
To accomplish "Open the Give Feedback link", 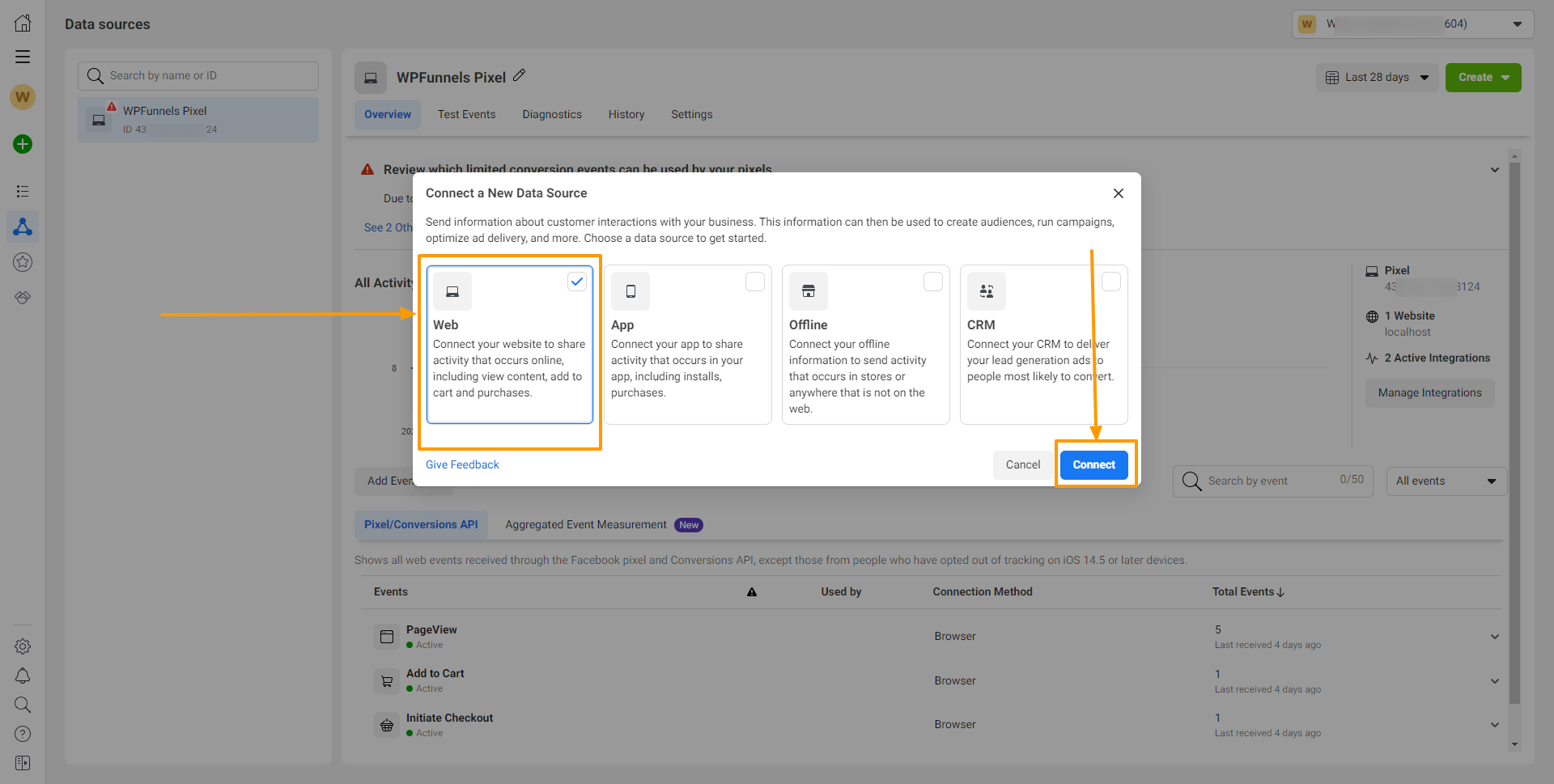I will coord(462,464).
